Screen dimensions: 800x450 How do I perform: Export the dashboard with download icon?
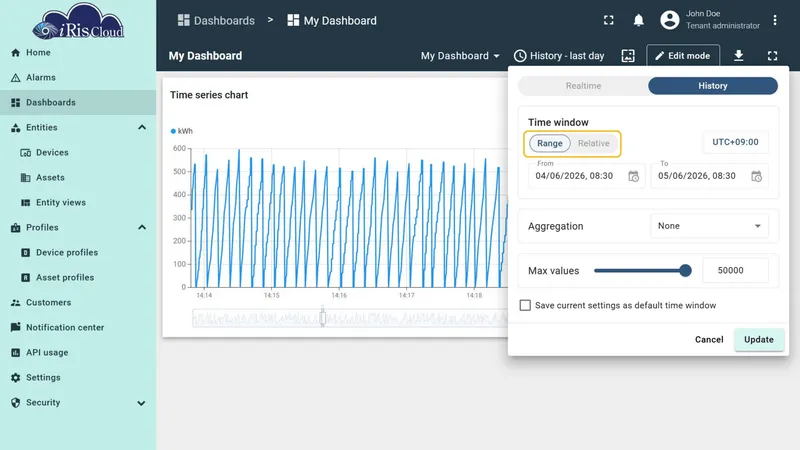[x=738, y=56]
